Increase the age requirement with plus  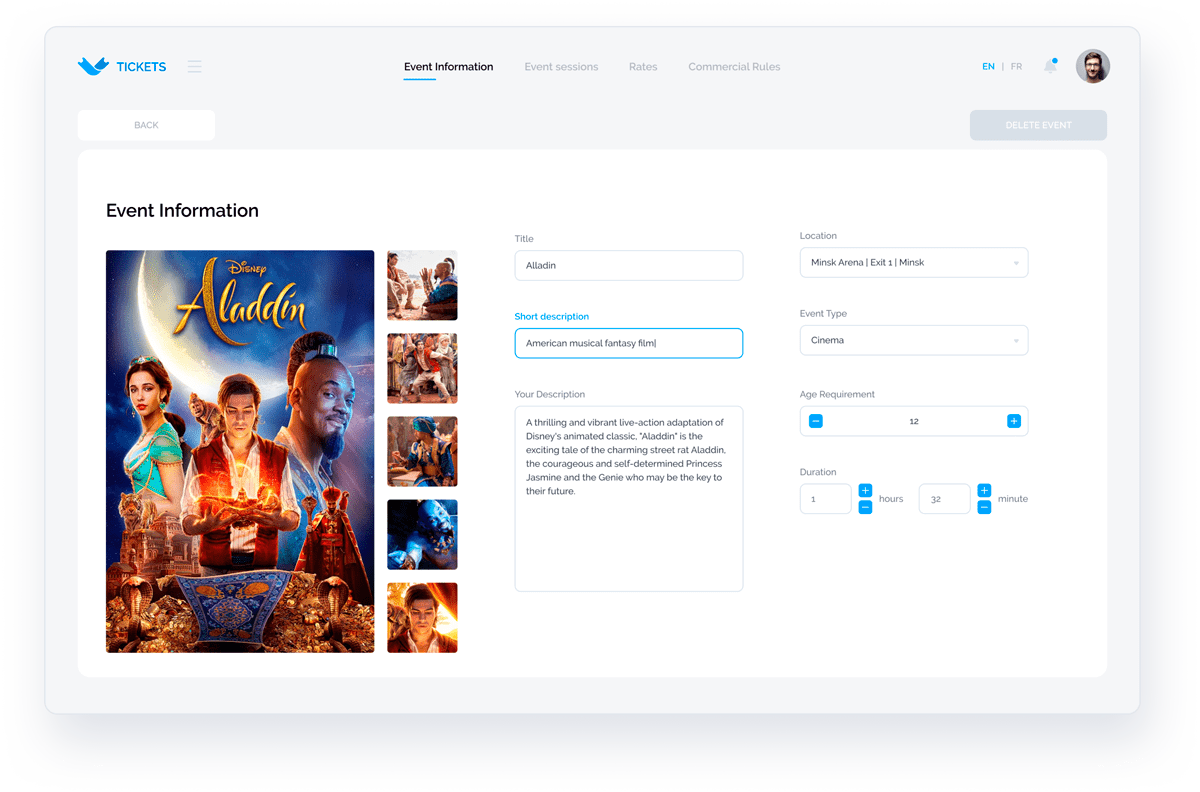[1013, 421]
